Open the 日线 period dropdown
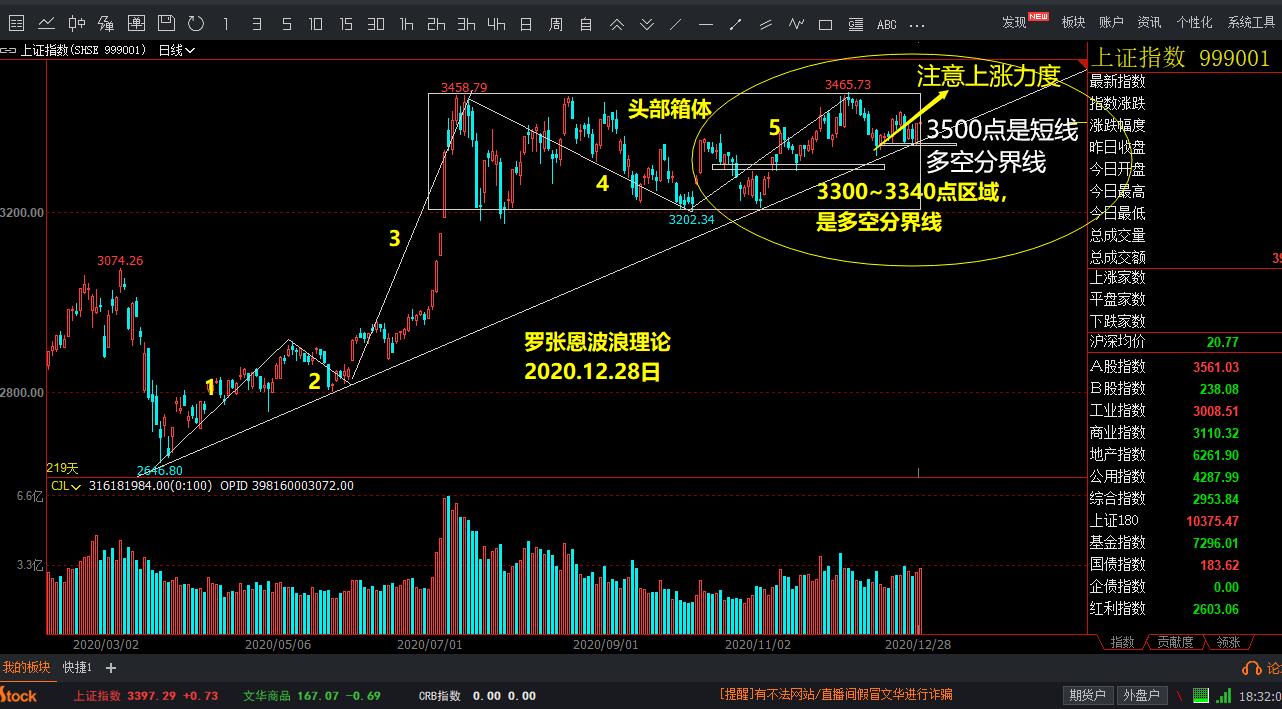This screenshot has width=1282, height=709. 177,50
